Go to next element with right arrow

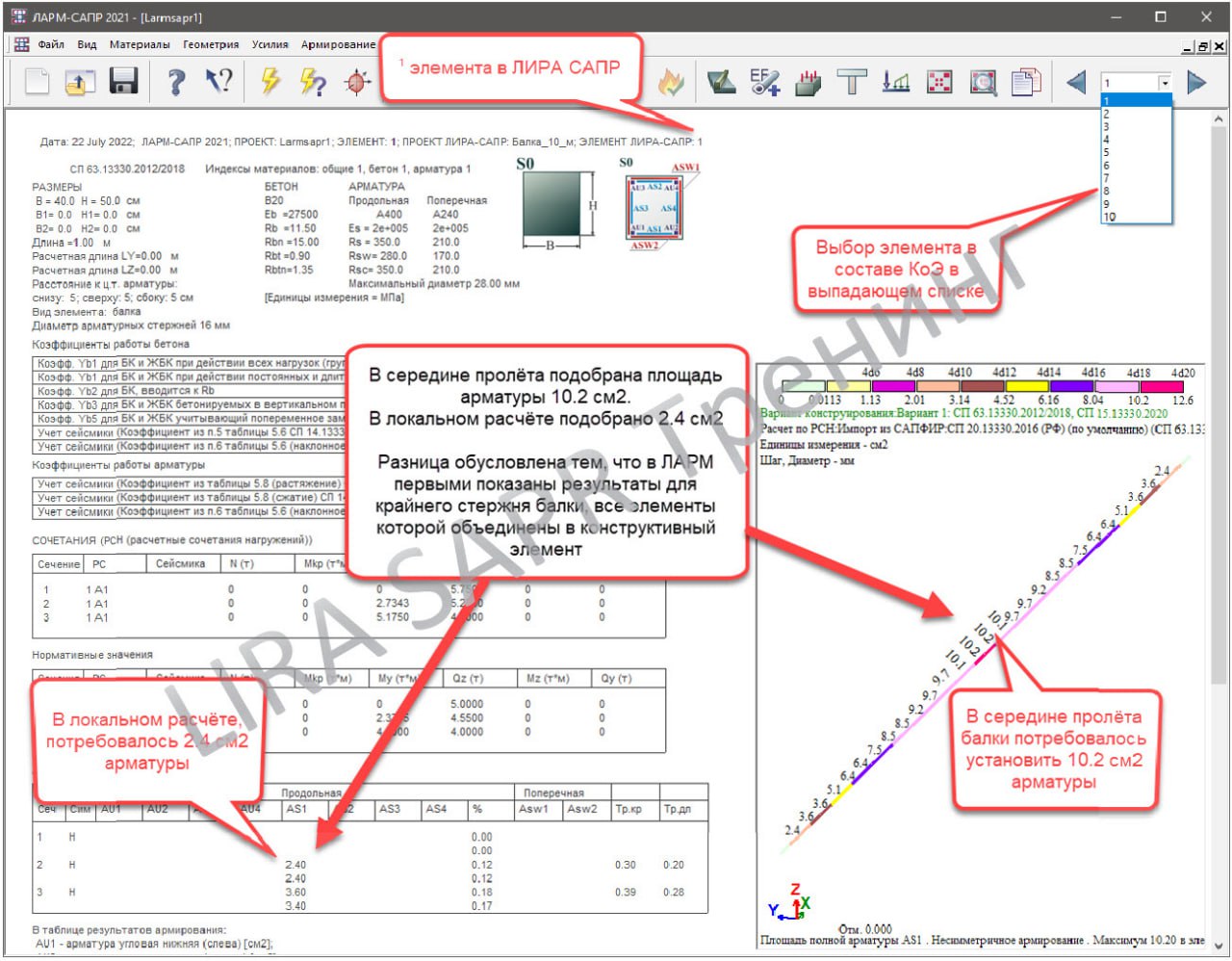1196,82
